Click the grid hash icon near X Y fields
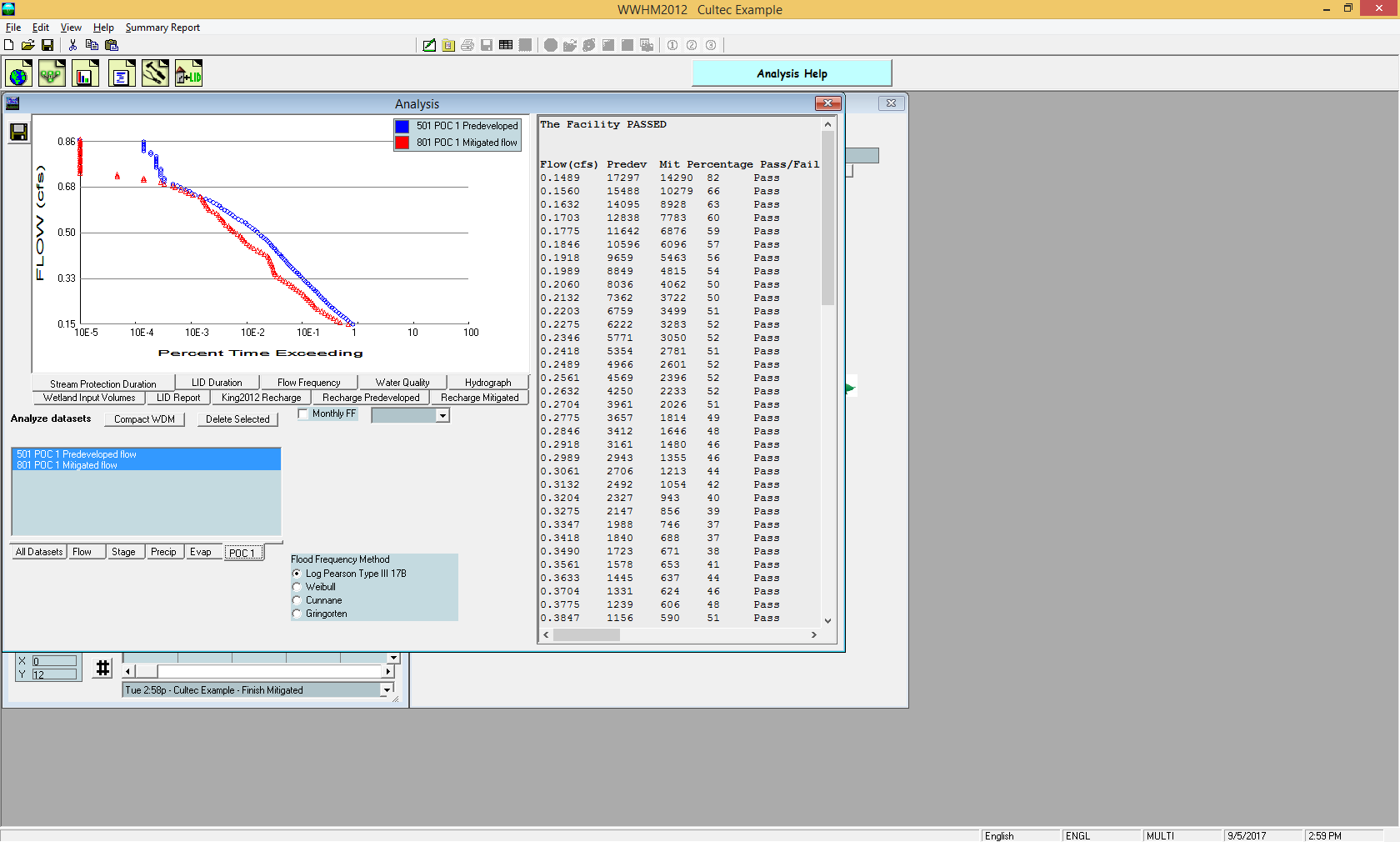The image size is (1400, 842). point(102,668)
